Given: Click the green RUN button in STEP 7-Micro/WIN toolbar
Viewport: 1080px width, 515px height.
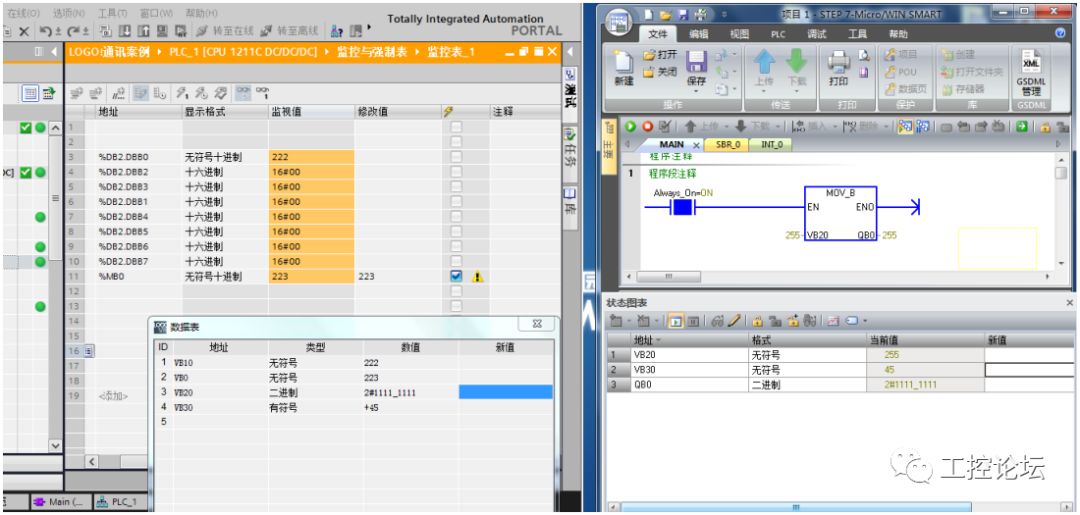Looking at the screenshot, I should pyautogui.click(x=630, y=127).
